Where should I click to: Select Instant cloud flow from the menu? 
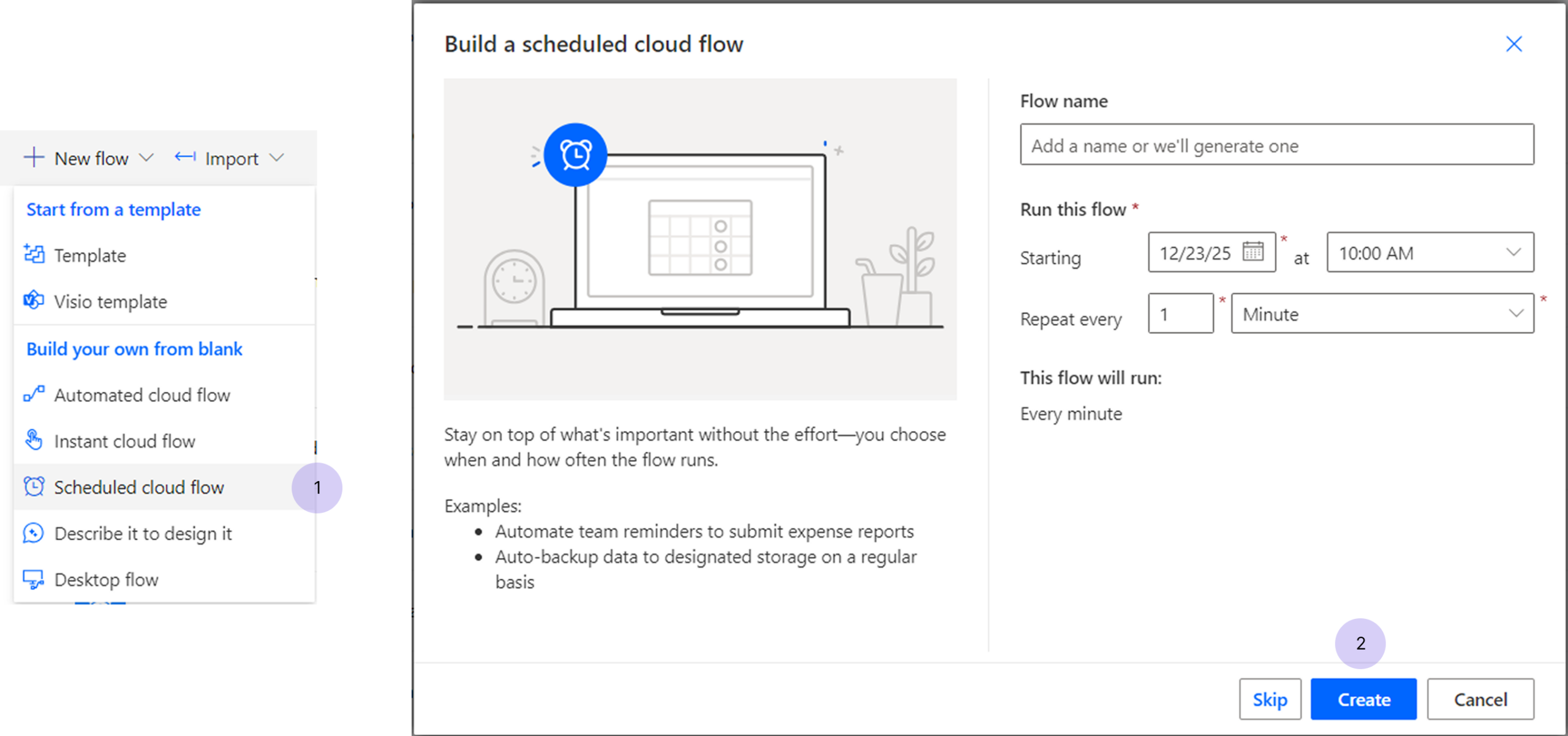(x=125, y=441)
